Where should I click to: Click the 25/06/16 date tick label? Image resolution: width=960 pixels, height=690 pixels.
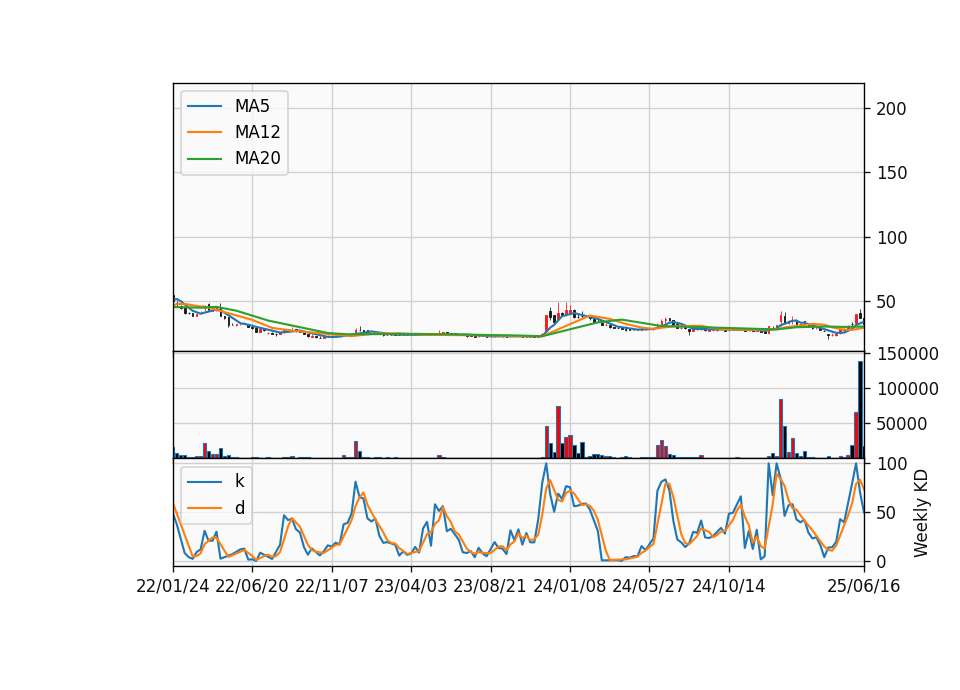tap(864, 586)
